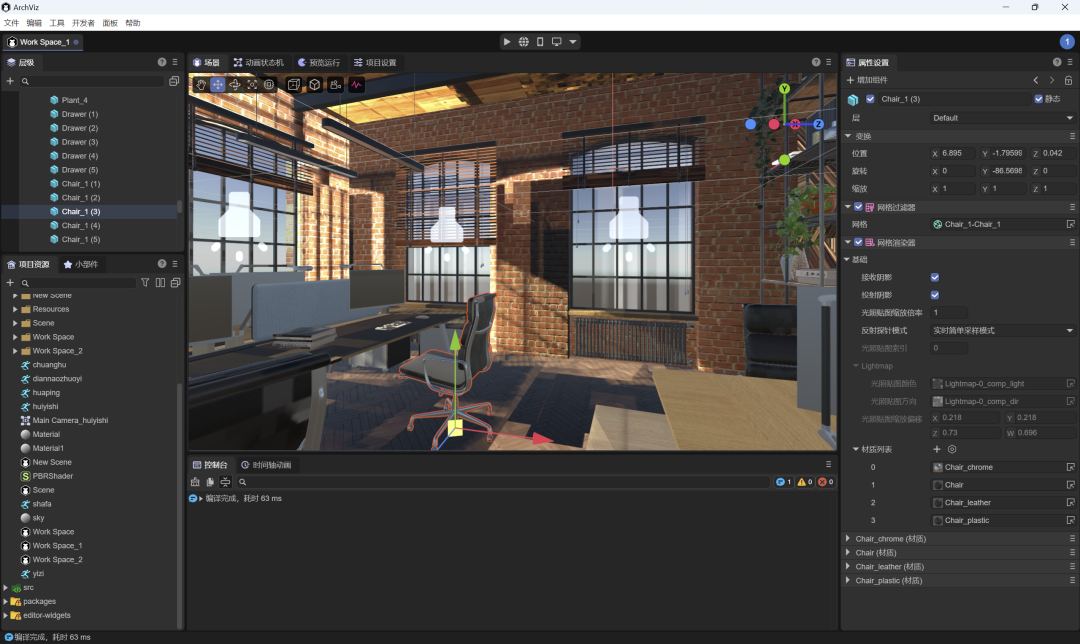Image resolution: width=1080 pixels, height=644 pixels.
Task: Go forward in inspector history
Action: tap(1052, 81)
